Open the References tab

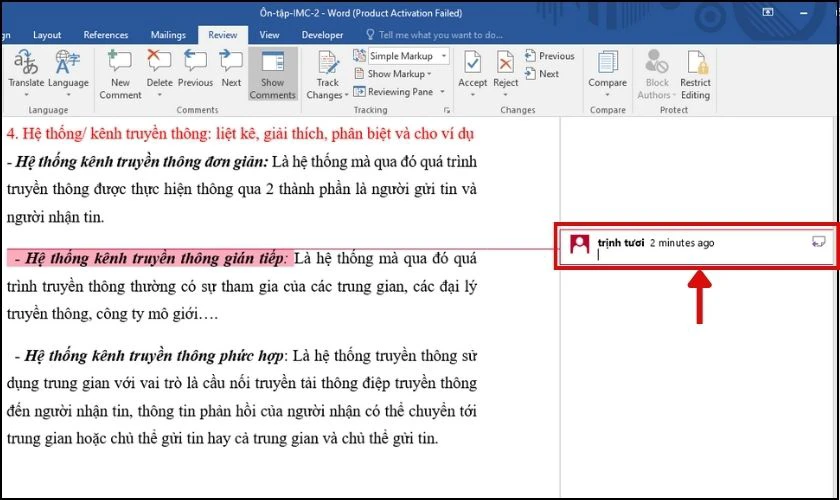[106, 35]
